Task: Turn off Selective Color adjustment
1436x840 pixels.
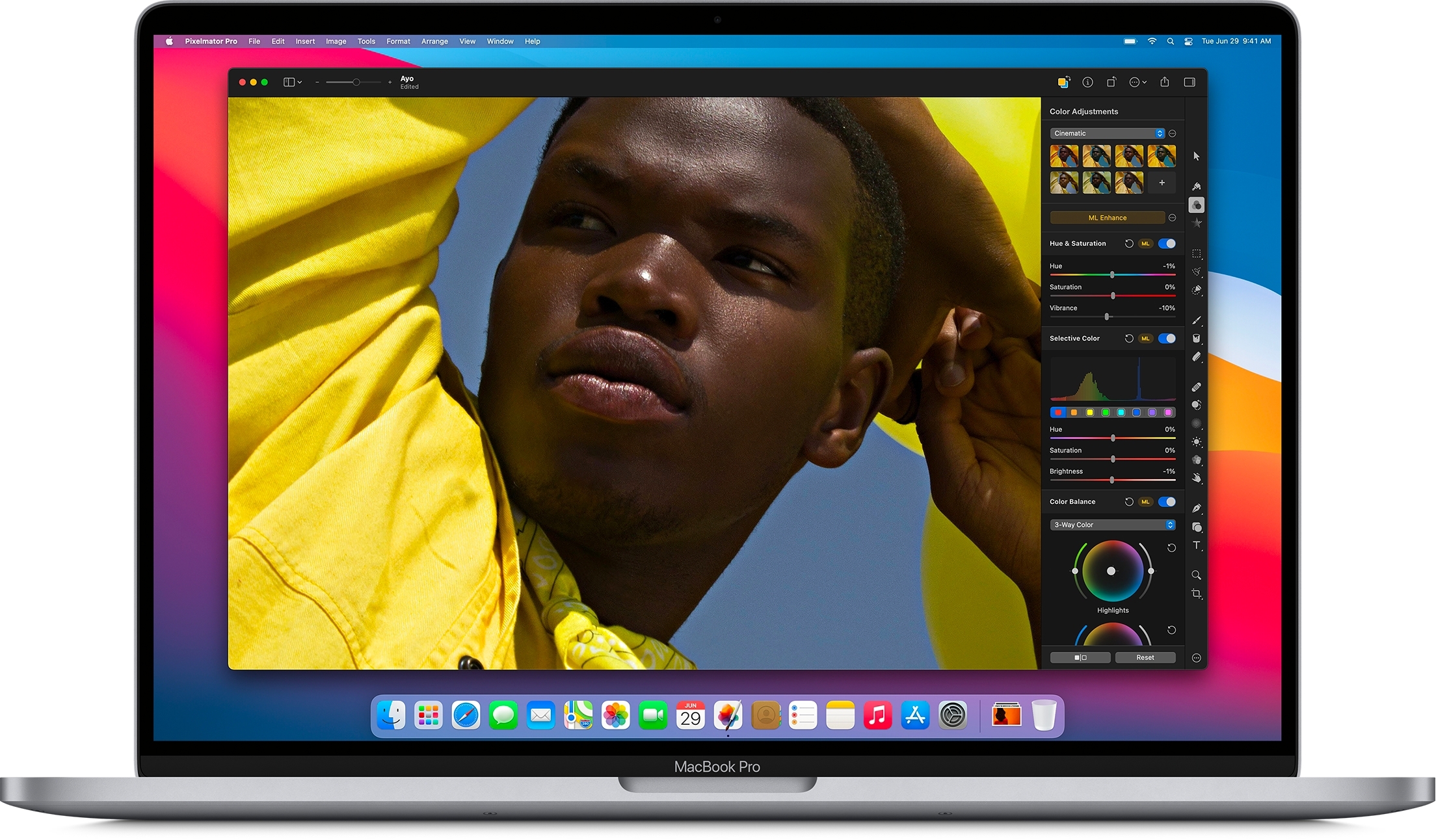Action: coord(1167,338)
